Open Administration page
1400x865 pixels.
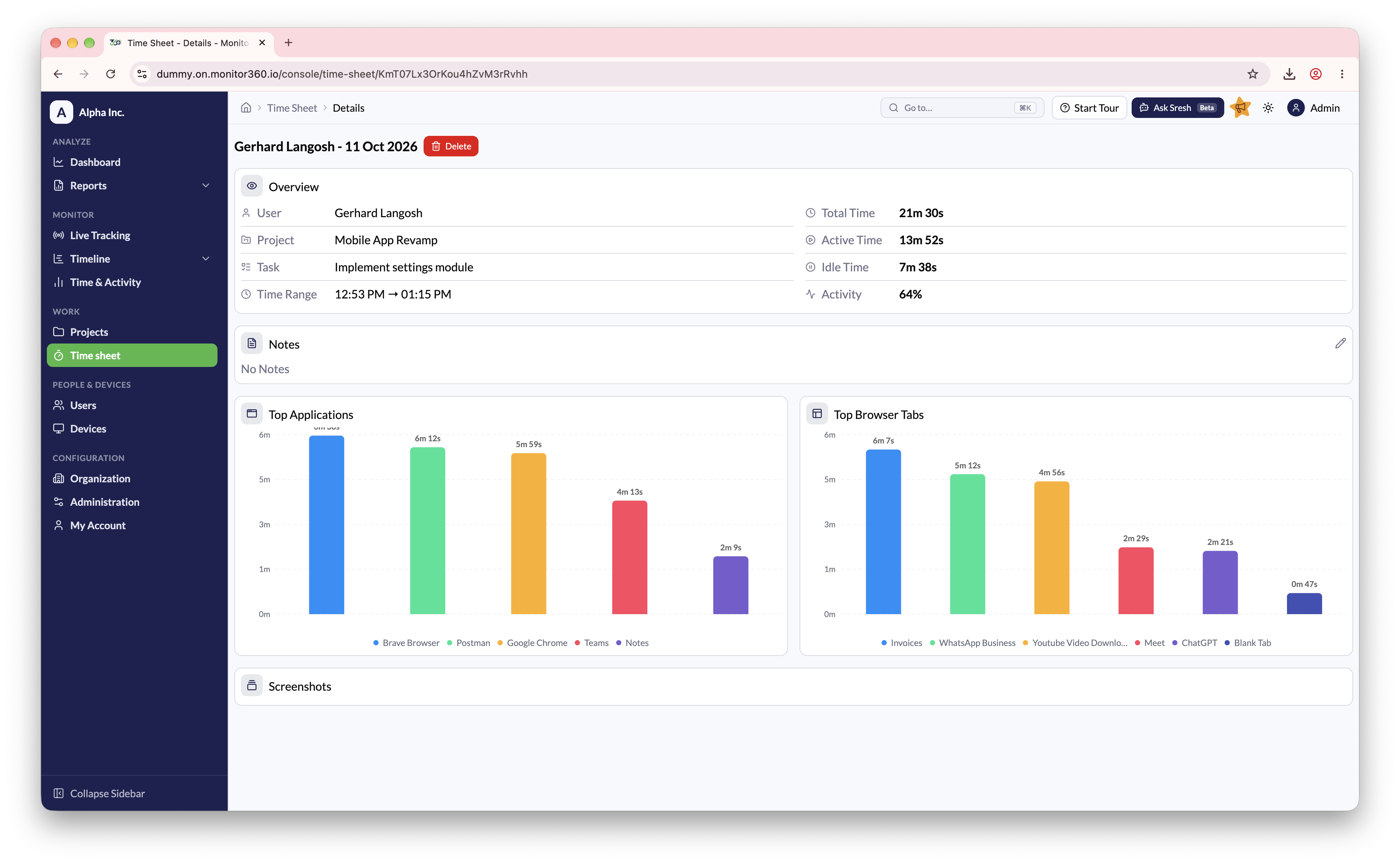[x=132, y=502]
